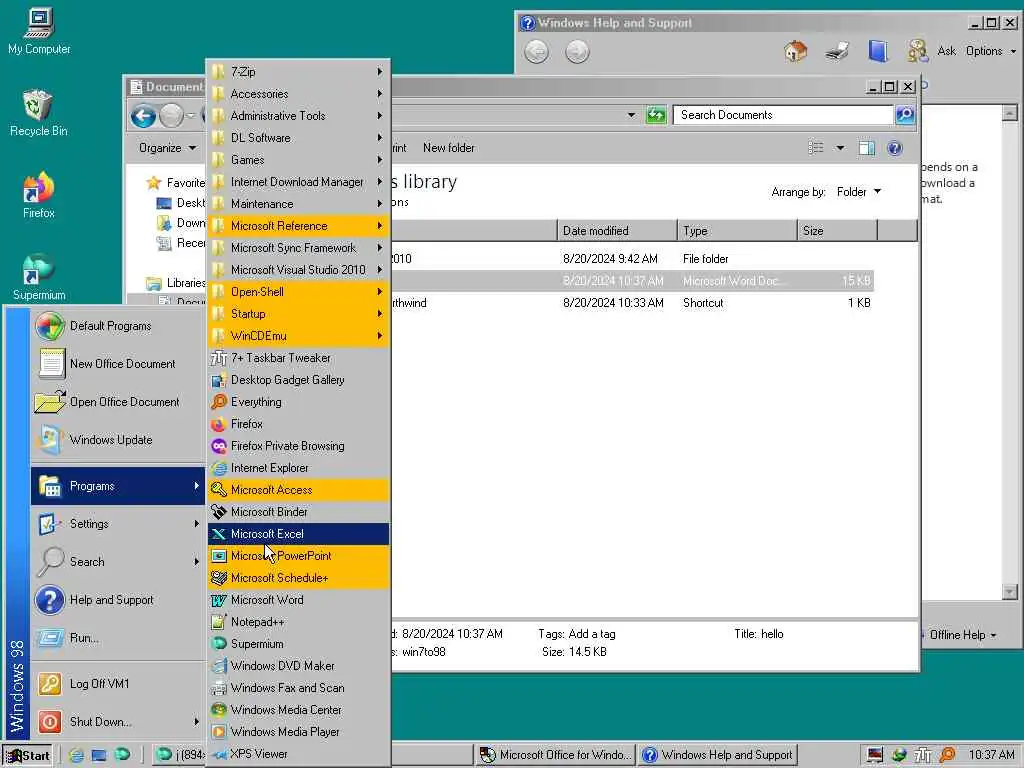Expand the Games folder submenu
1024x768 pixels.
(298, 160)
